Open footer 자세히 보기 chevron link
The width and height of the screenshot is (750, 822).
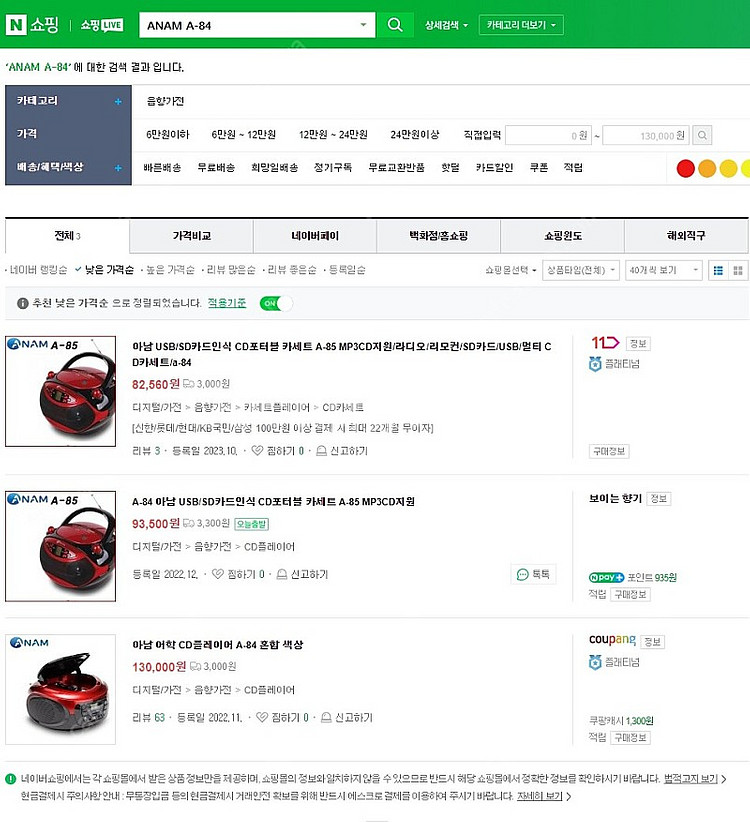pyautogui.click(x=544, y=796)
